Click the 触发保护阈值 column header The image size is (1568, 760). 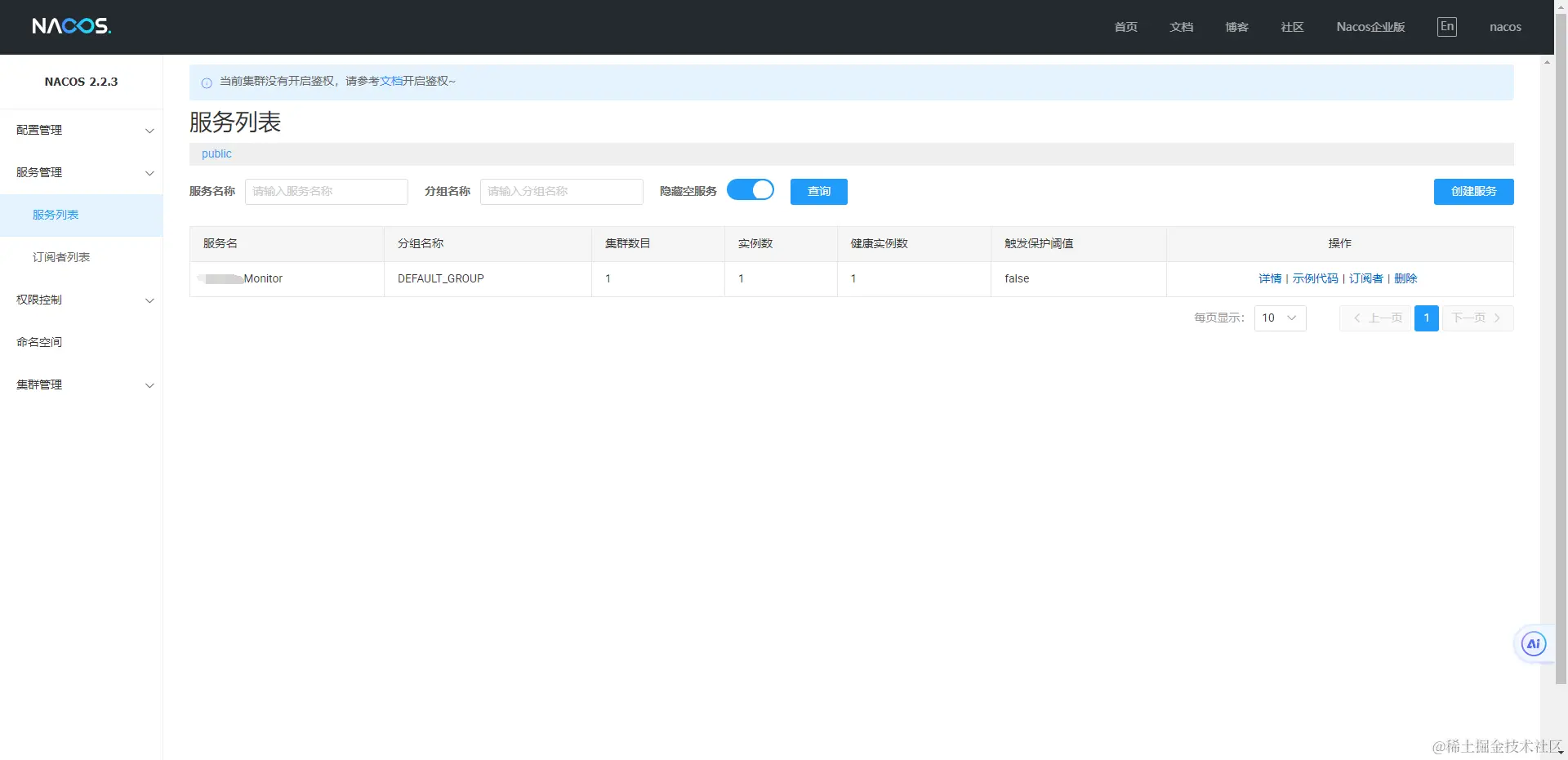tap(1078, 243)
